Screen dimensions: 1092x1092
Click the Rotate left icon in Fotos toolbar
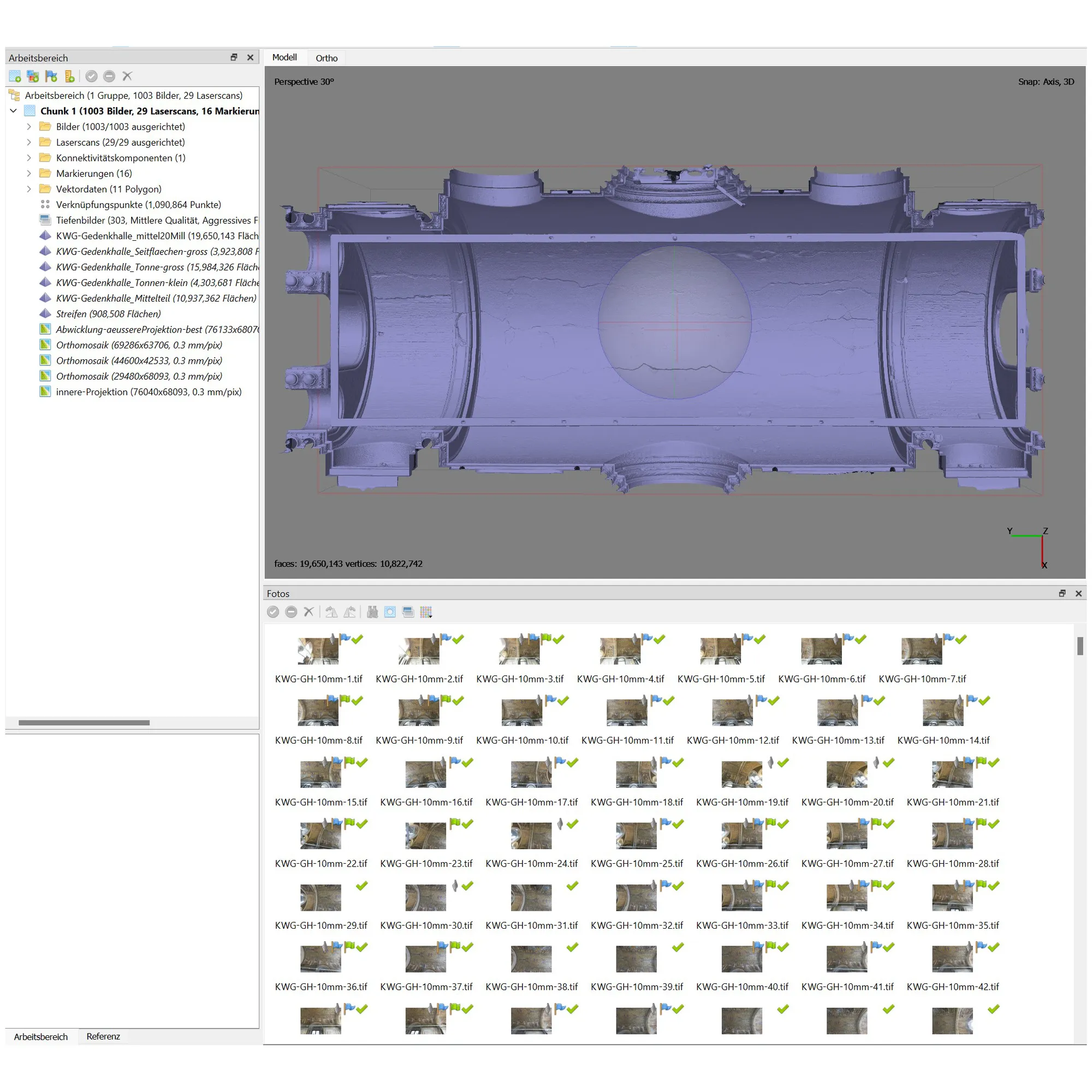[x=332, y=612]
